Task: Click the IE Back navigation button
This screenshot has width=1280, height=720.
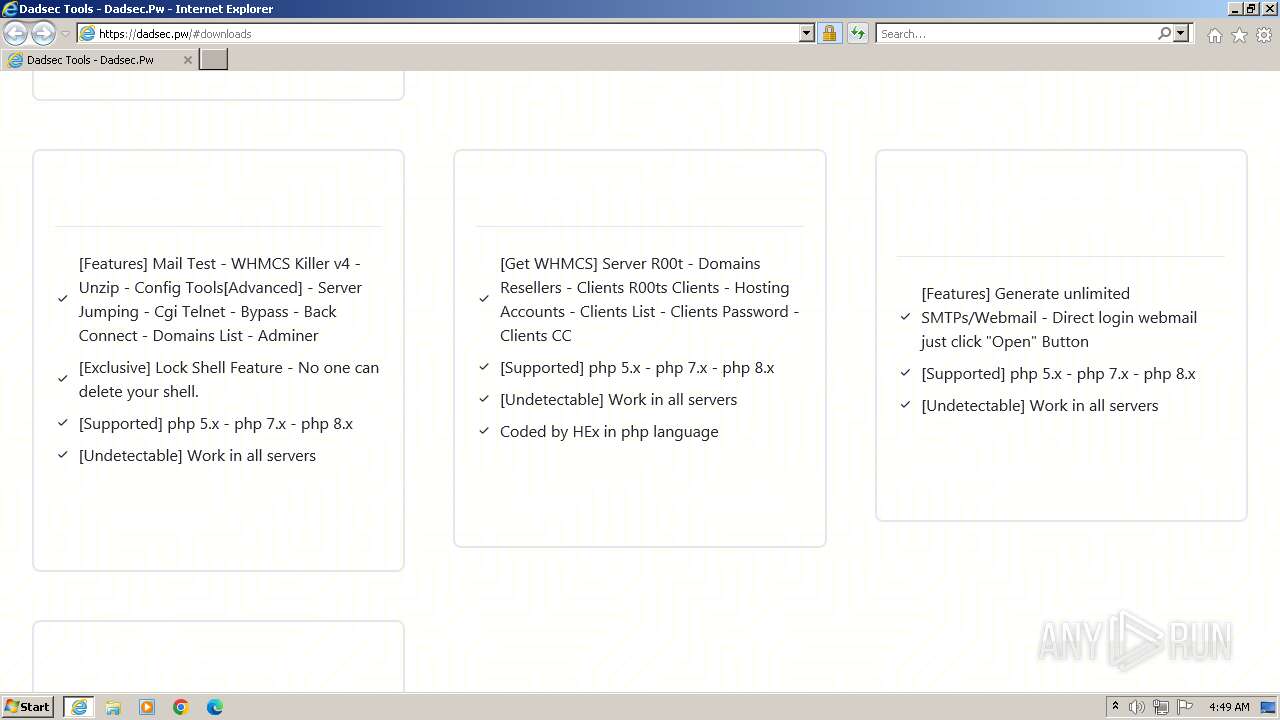Action: pyautogui.click(x=16, y=33)
